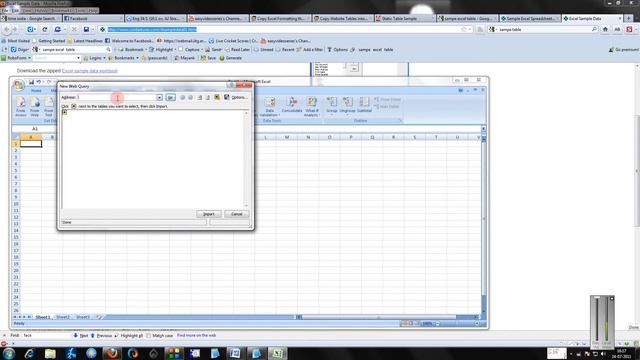This screenshot has width=640, height=360.
Task: Open Home tab in Excel ribbon
Action: [x=36, y=91]
